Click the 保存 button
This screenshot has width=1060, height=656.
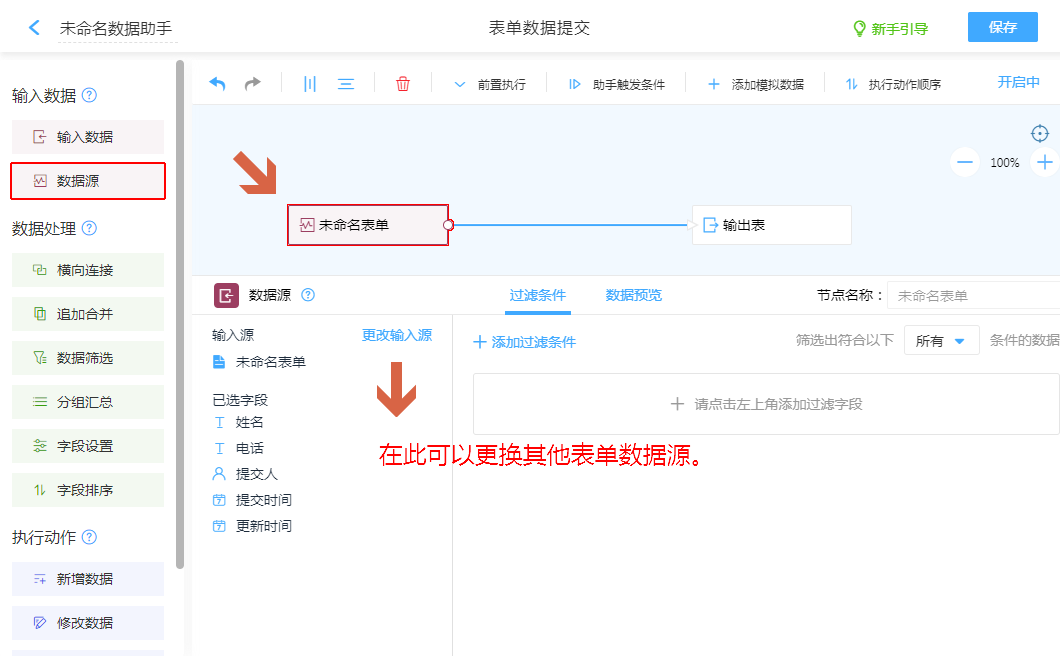[x=1002, y=28]
